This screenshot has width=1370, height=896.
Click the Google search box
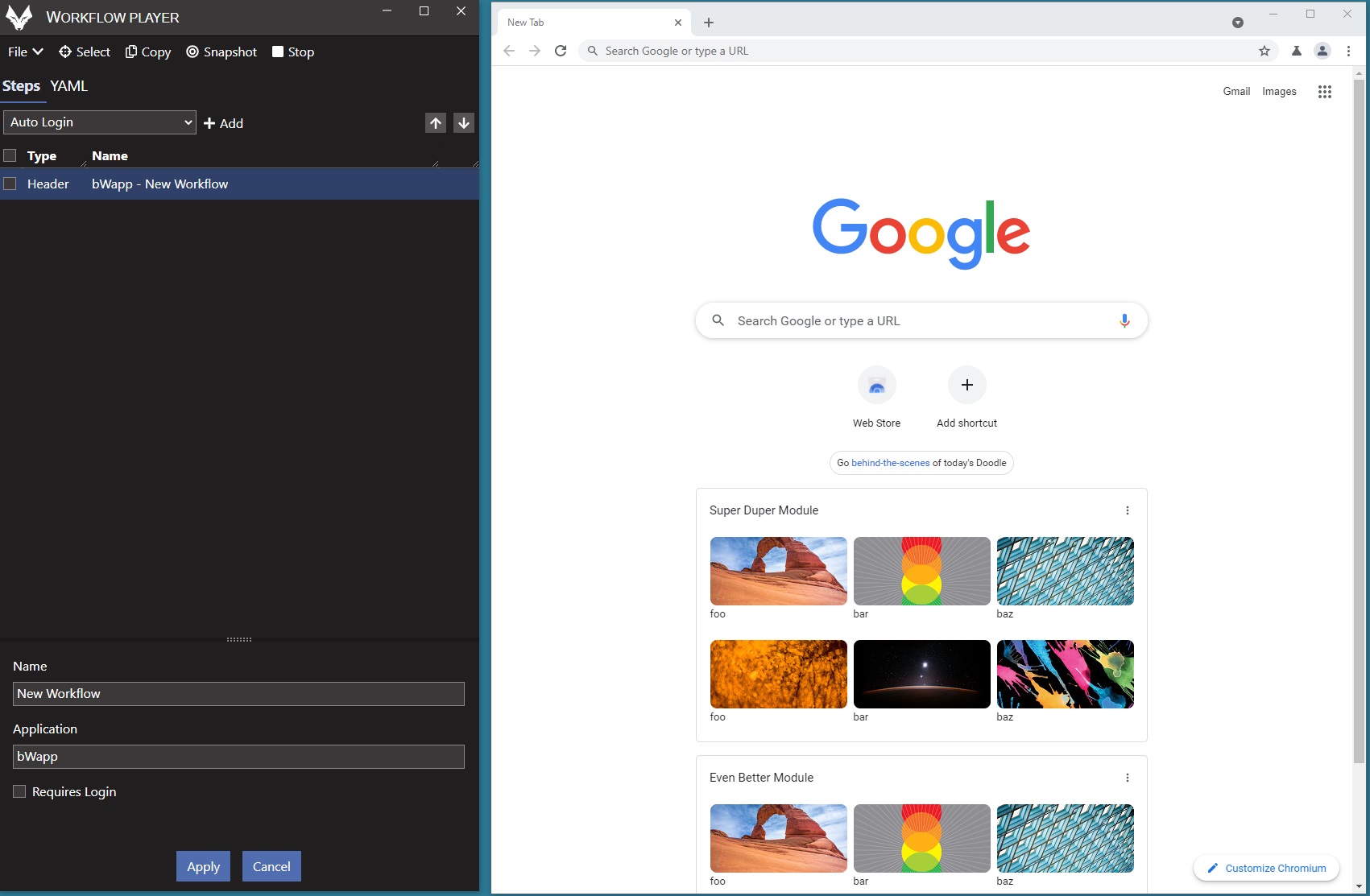point(921,320)
